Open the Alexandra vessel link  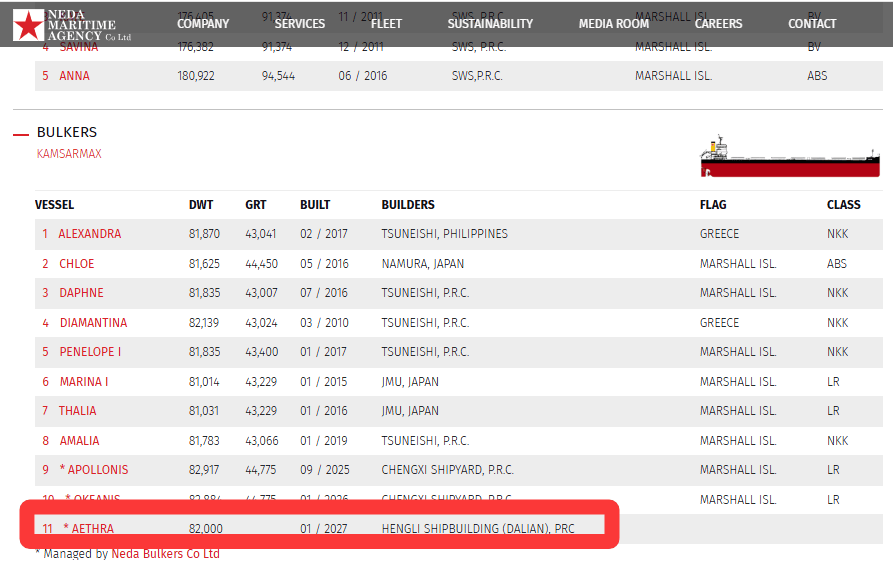point(89,234)
